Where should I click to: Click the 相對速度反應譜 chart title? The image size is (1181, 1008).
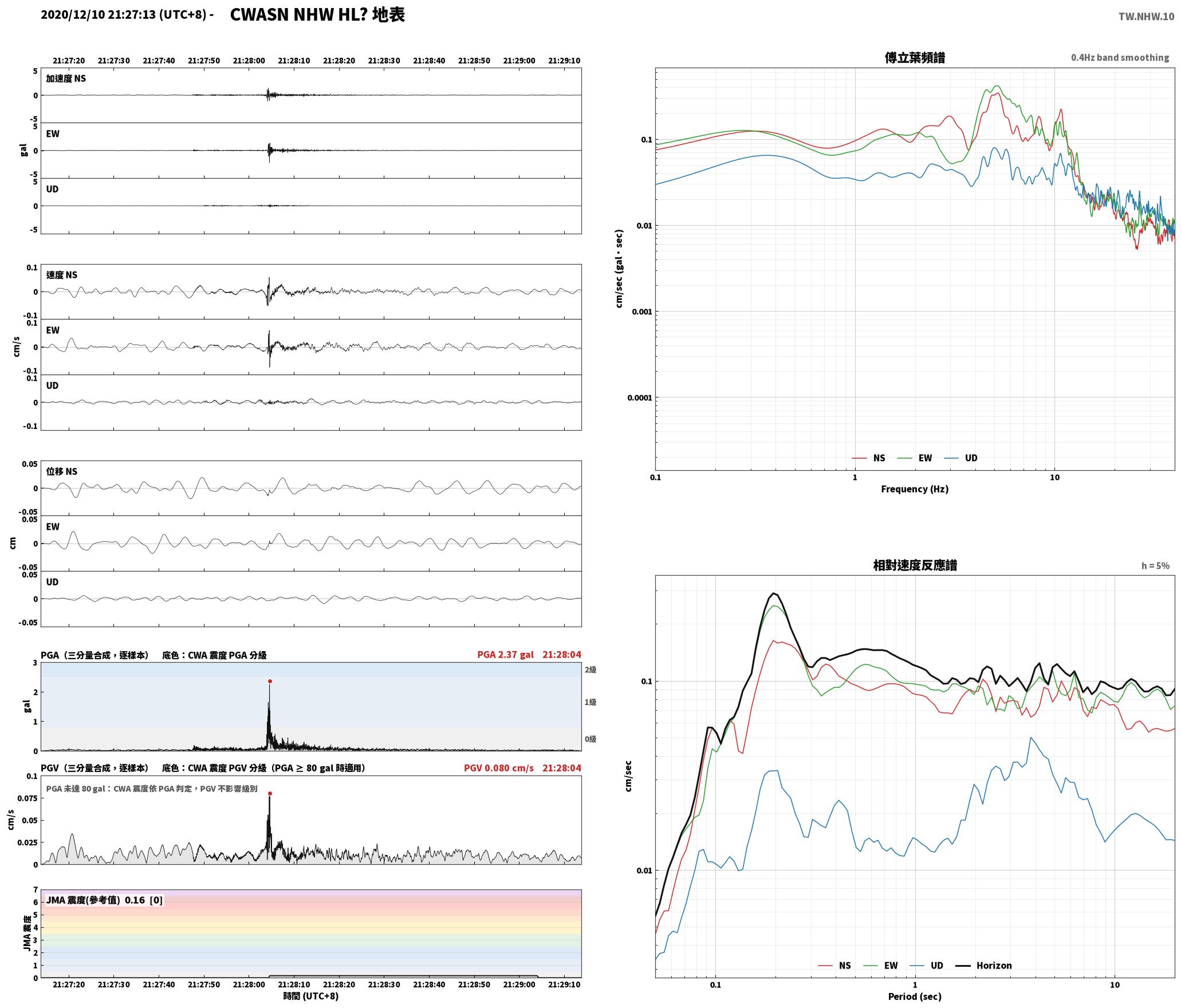[915, 565]
